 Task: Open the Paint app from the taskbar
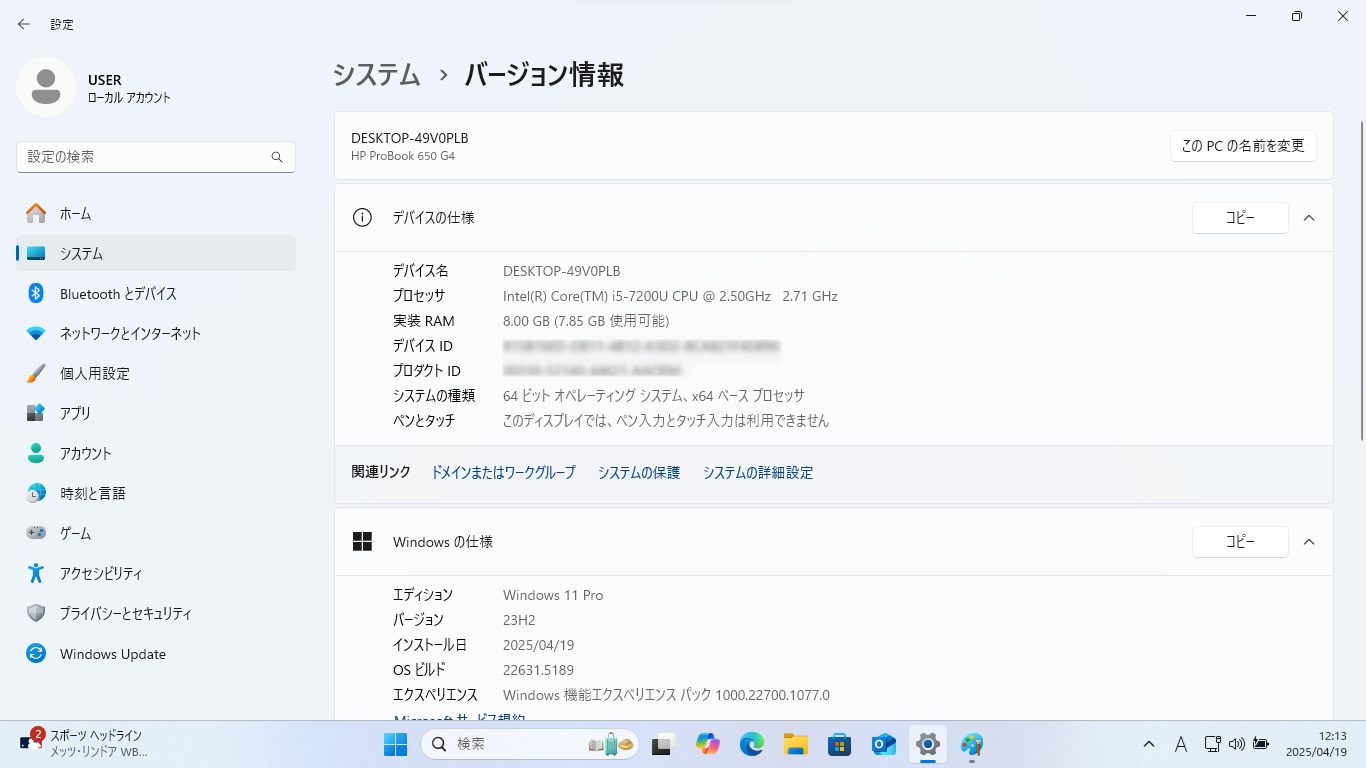click(972, 745)
